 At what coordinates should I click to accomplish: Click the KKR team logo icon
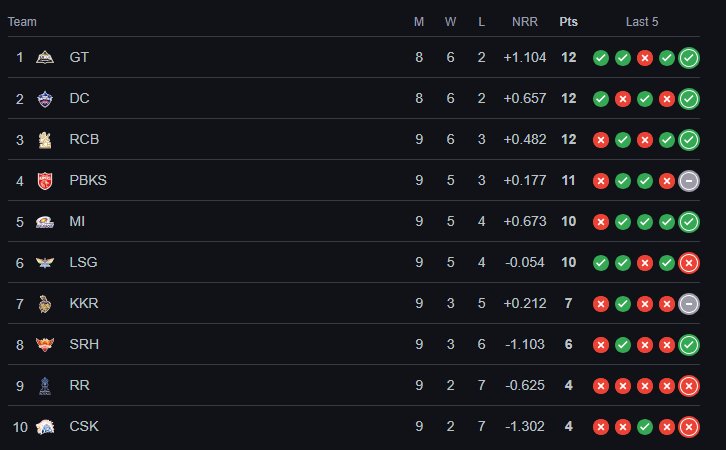[45, 304]
